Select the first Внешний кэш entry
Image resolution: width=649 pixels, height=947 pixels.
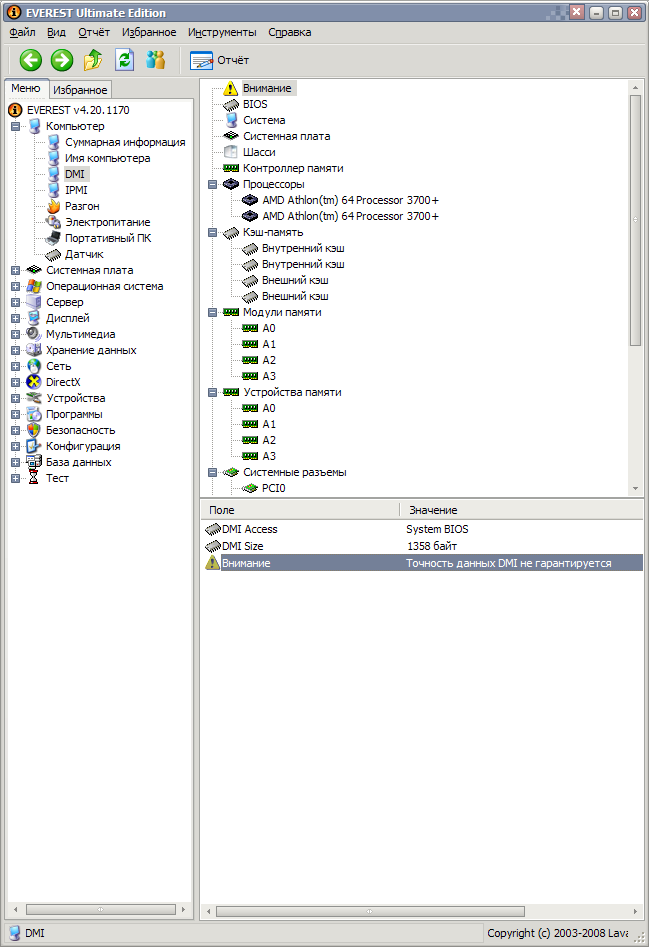(295, 280)
